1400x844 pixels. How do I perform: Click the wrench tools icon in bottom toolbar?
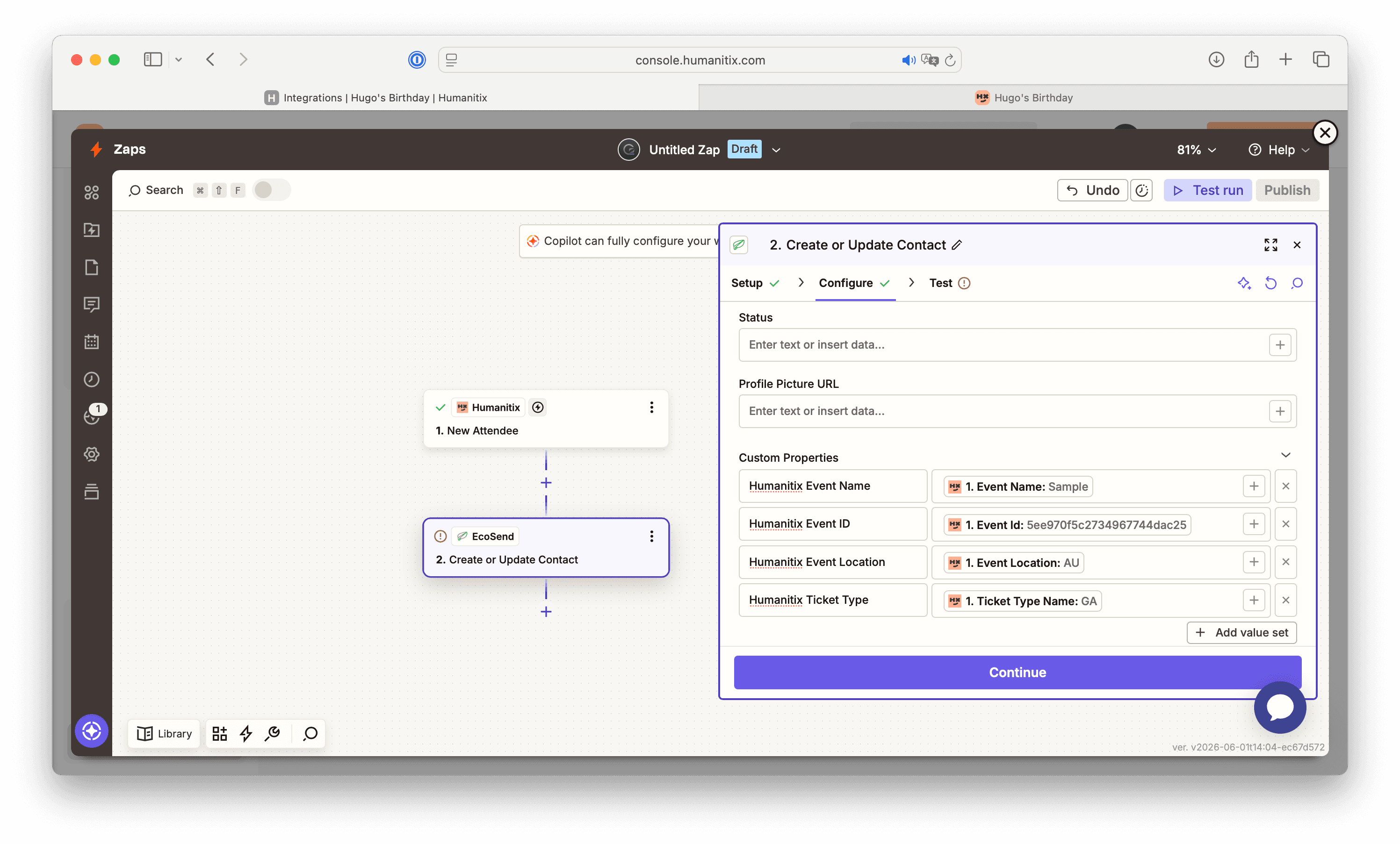click(x=273, y=733)
